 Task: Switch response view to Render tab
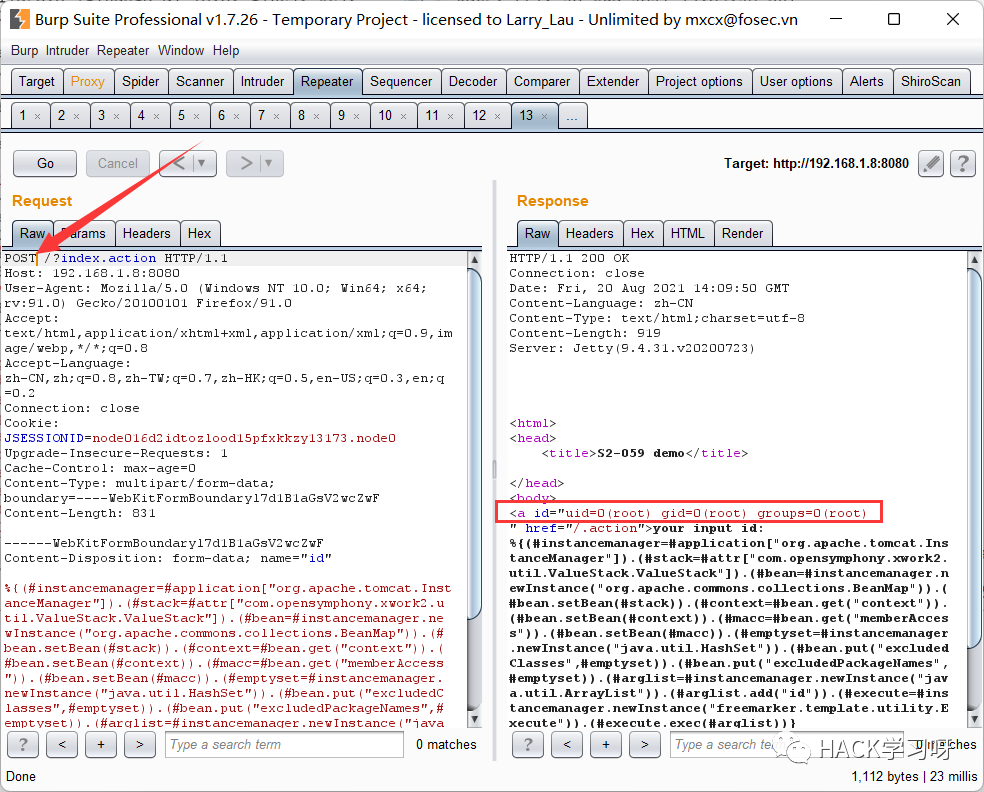coord(742,233)
